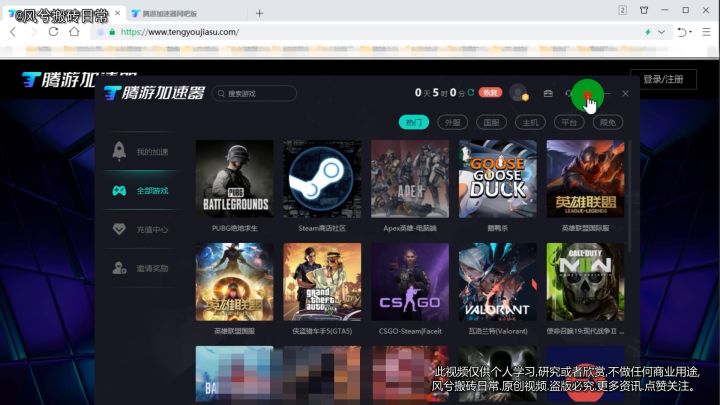
Task: Click the PUBG绝地求生 title text
Action: [235, 228]
